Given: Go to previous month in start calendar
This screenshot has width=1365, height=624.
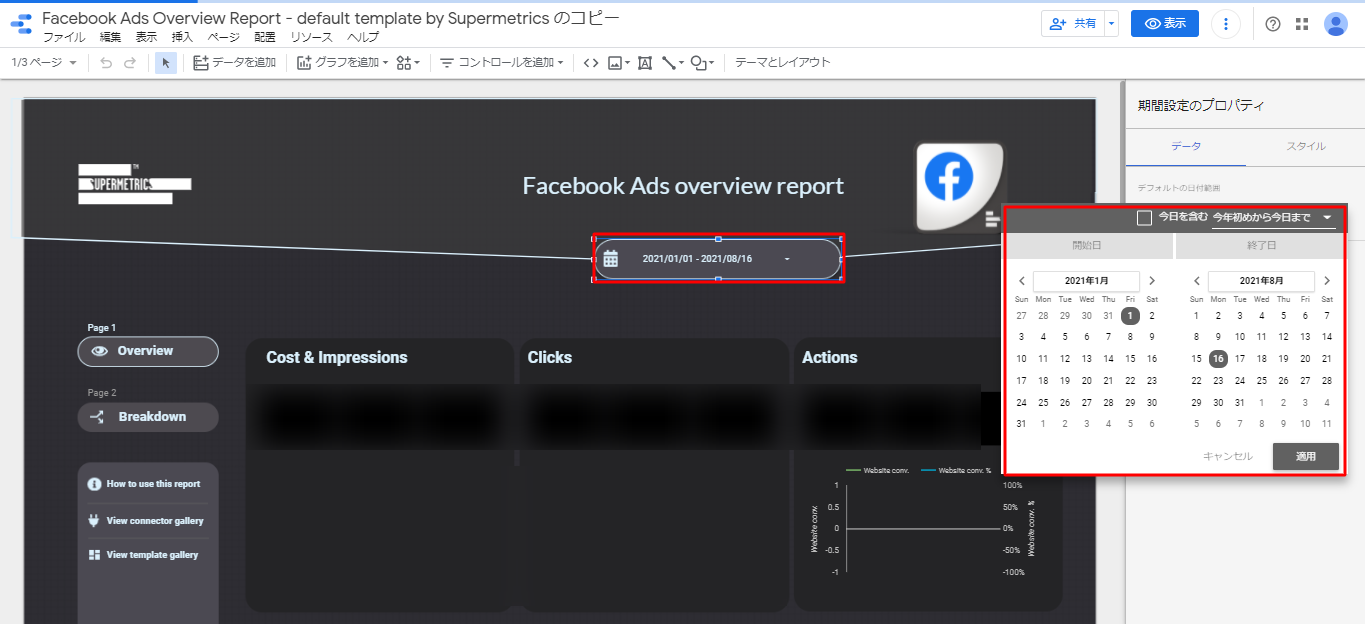Looking at the screenshot, I should pos(1021,282).
